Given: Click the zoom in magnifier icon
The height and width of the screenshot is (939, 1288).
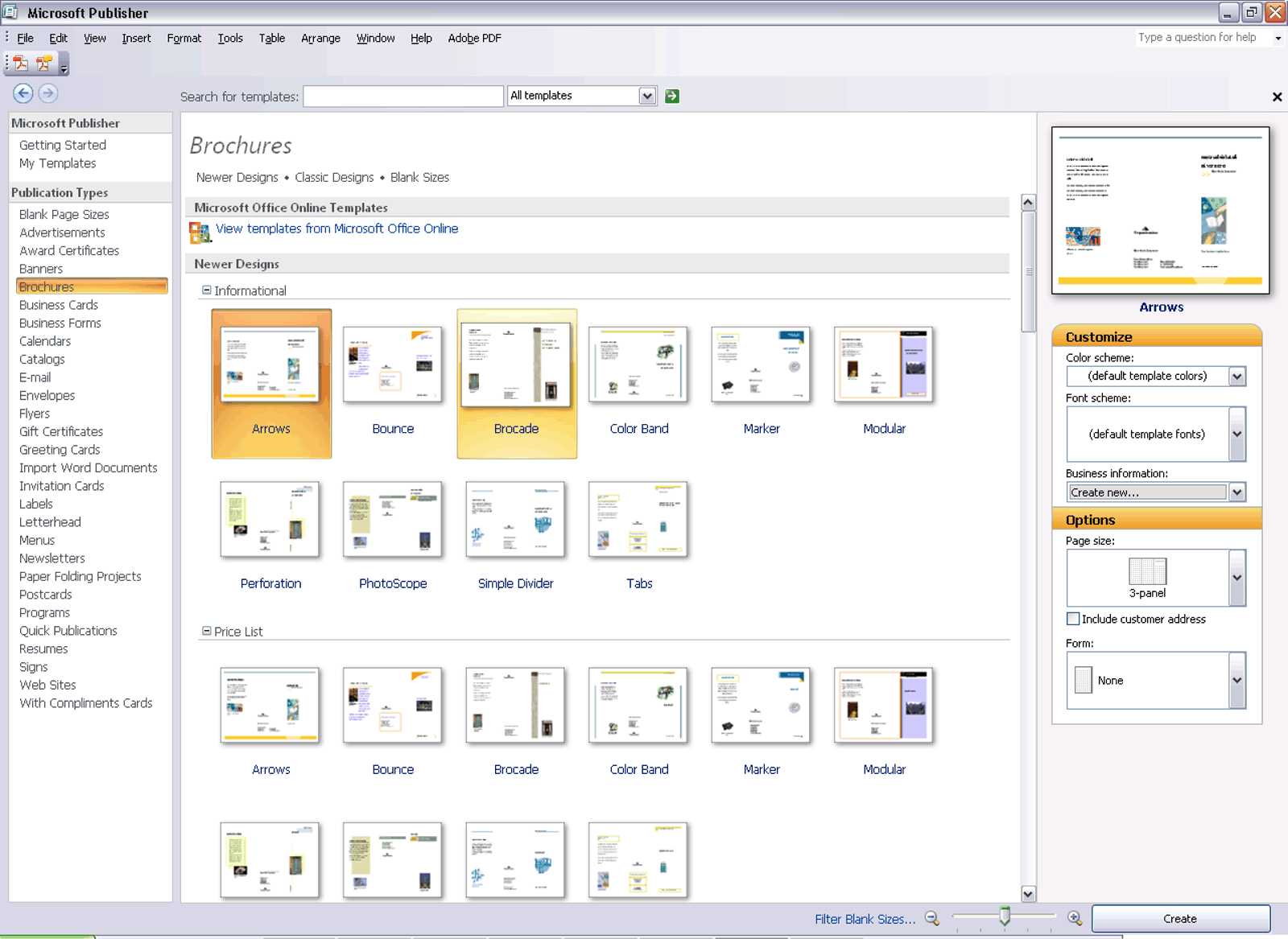Looking at the screenshot, I should (1075, 918).
